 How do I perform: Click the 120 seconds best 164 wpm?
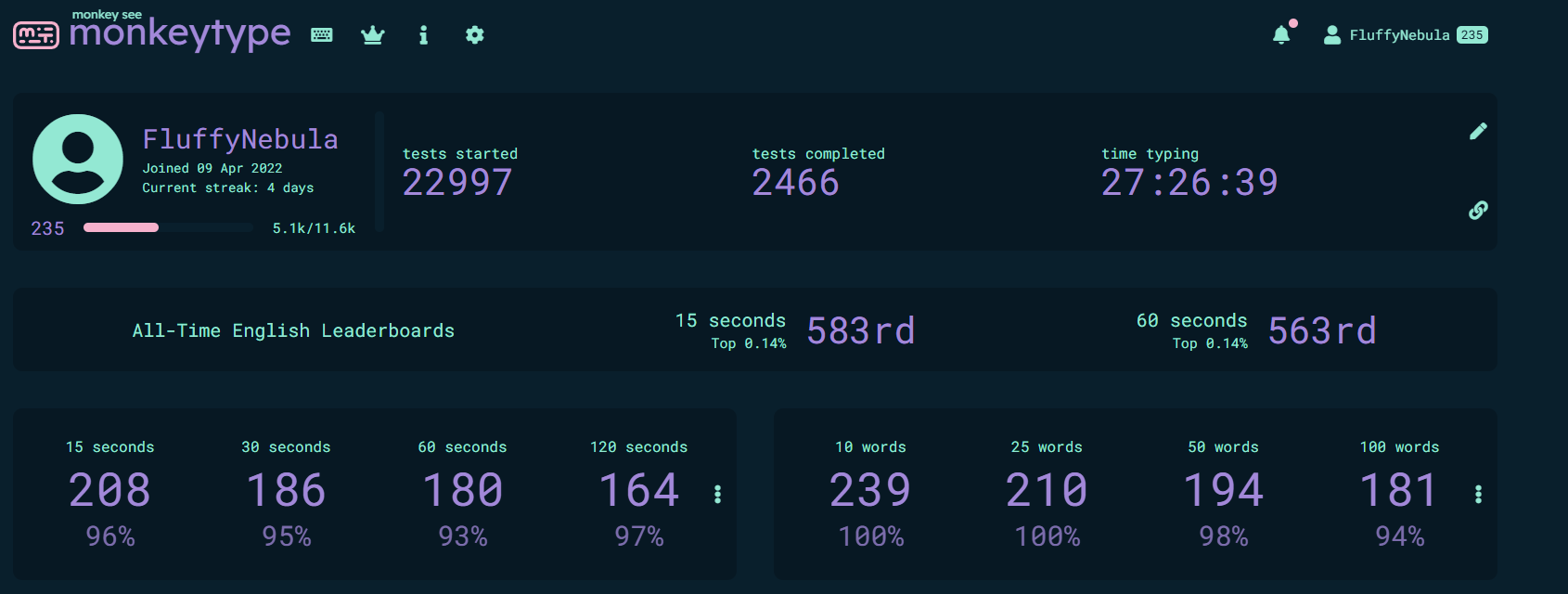(638, 490)
